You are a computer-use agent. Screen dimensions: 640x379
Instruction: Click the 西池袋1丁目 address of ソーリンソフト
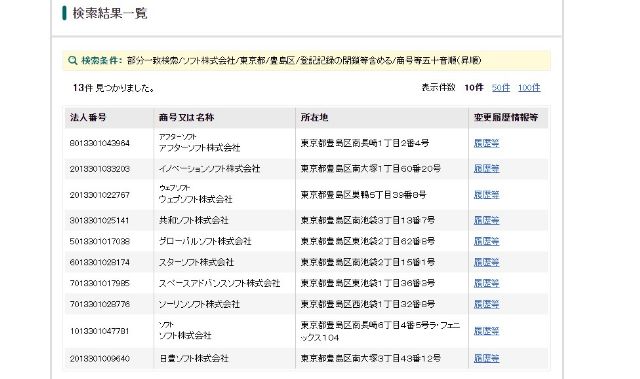point(368,304)
